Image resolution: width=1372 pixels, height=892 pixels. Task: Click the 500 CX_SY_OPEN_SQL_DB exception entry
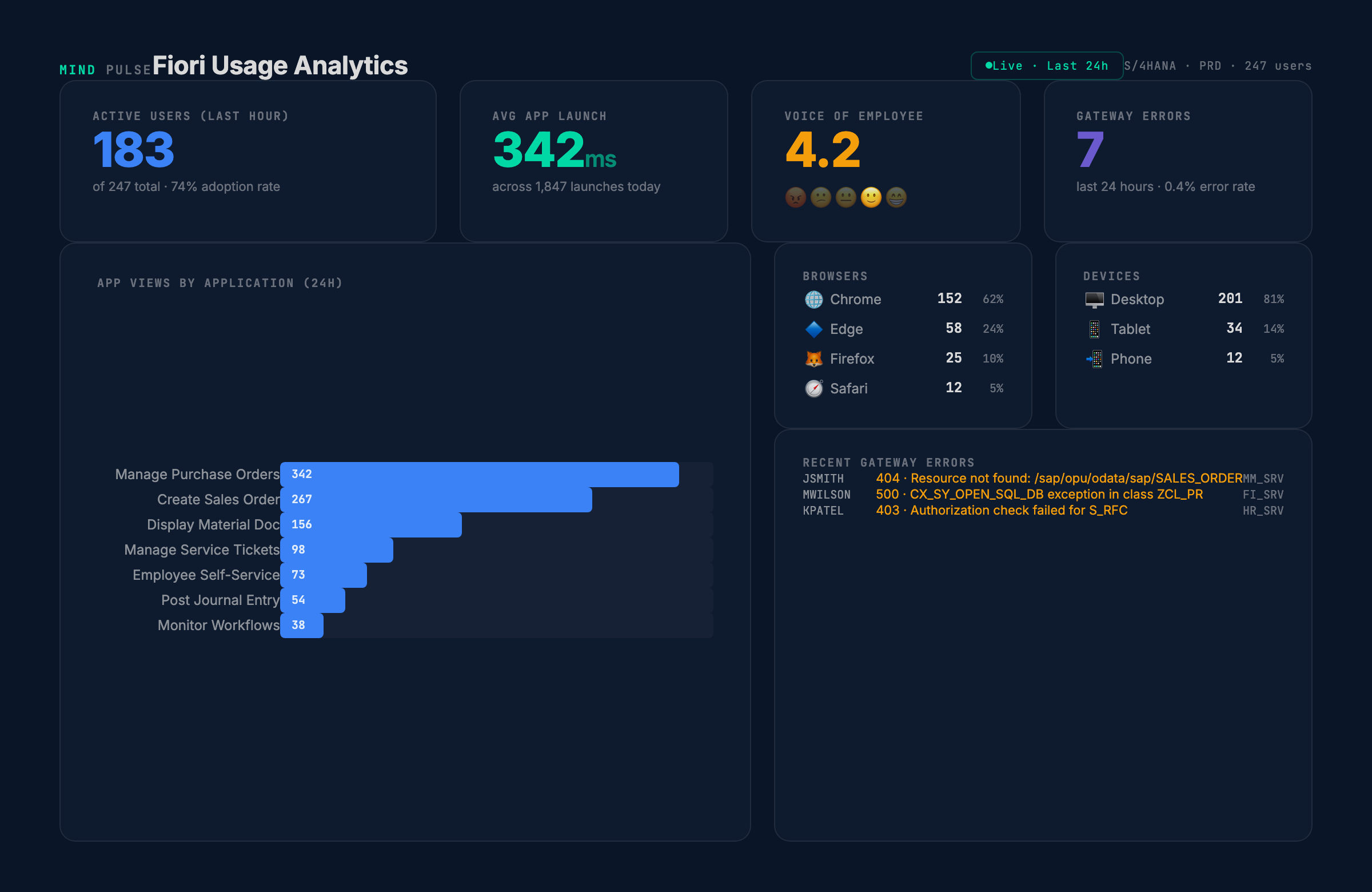(1039, 495)
